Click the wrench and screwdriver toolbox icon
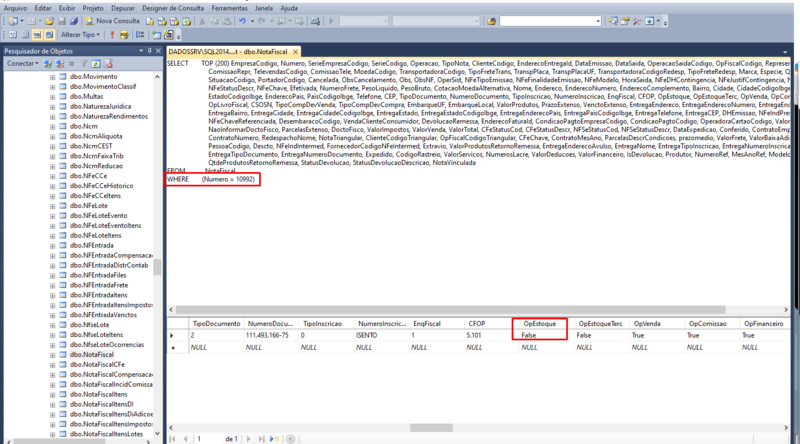800x444 pixels. [x=637, y=21]
